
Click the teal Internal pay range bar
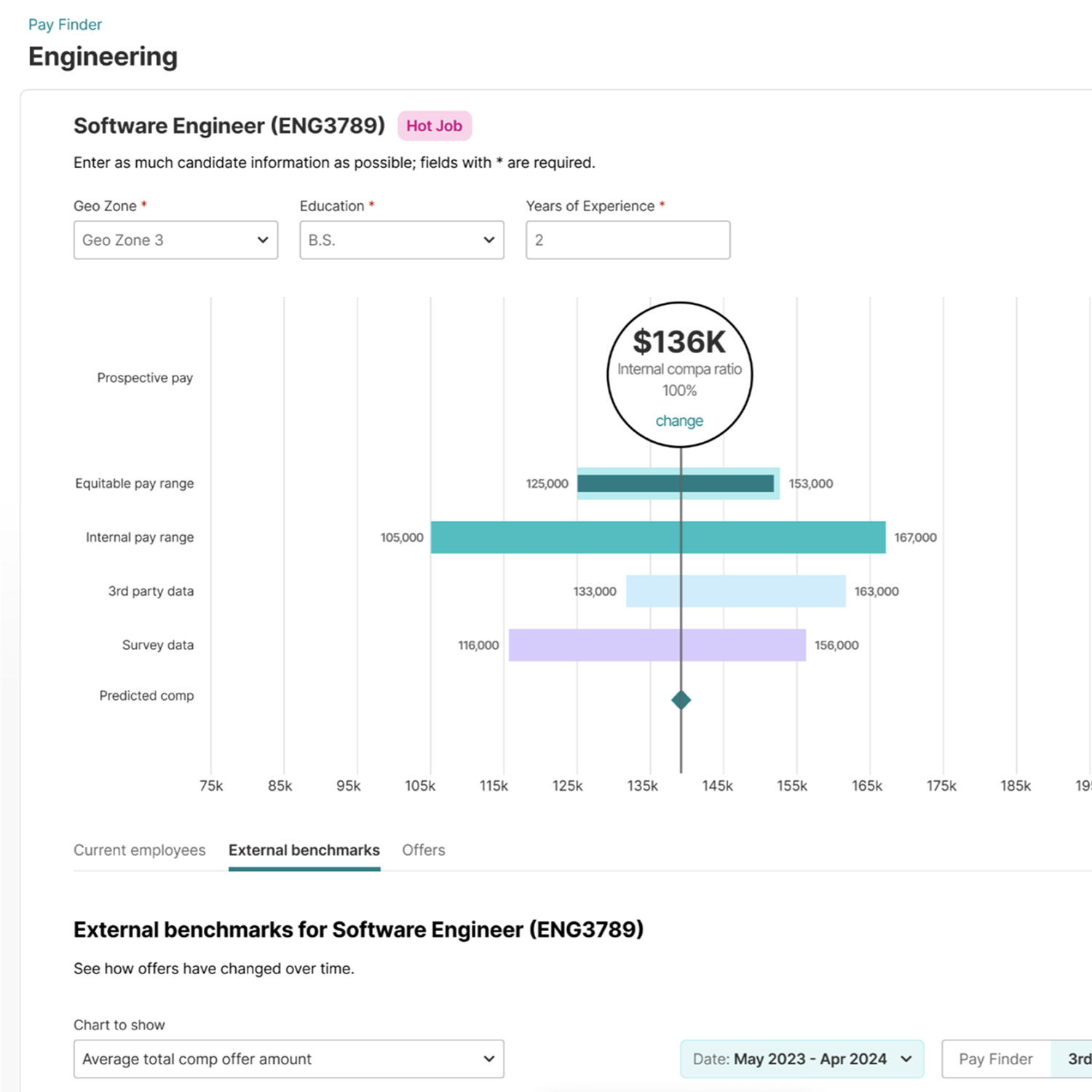pyautogui.click(x=553, y=537)
